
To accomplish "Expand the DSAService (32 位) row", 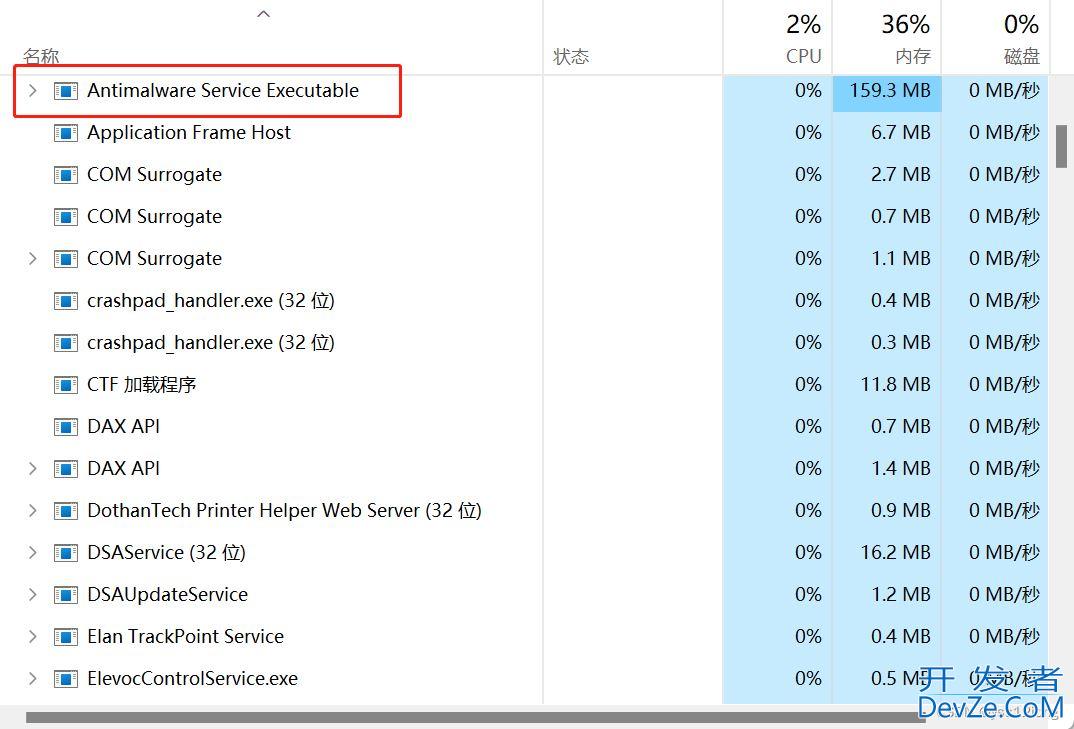I will point(32,552).
